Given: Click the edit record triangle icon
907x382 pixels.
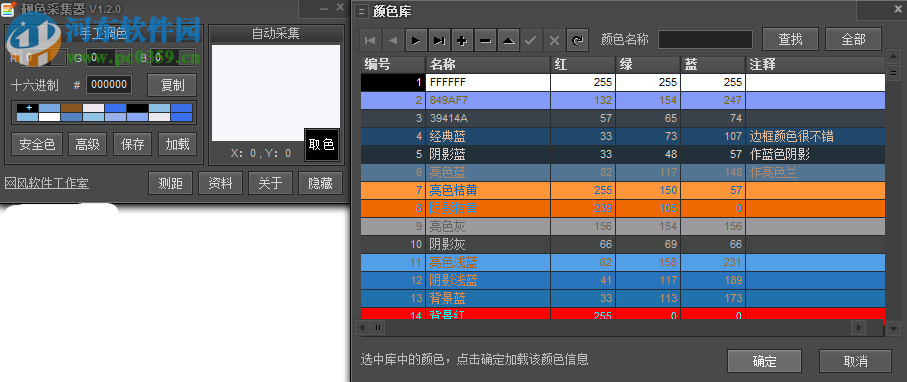Looking at the screenshot, I should (x=508, y=40).
